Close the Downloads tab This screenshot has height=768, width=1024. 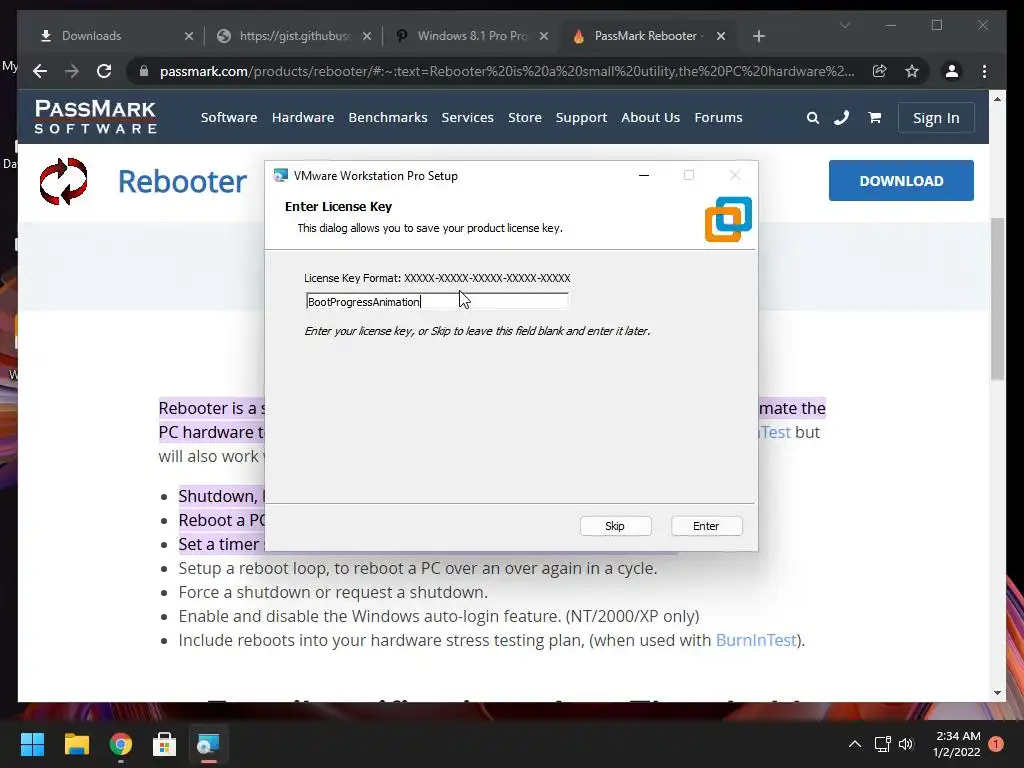click(189, 36)
